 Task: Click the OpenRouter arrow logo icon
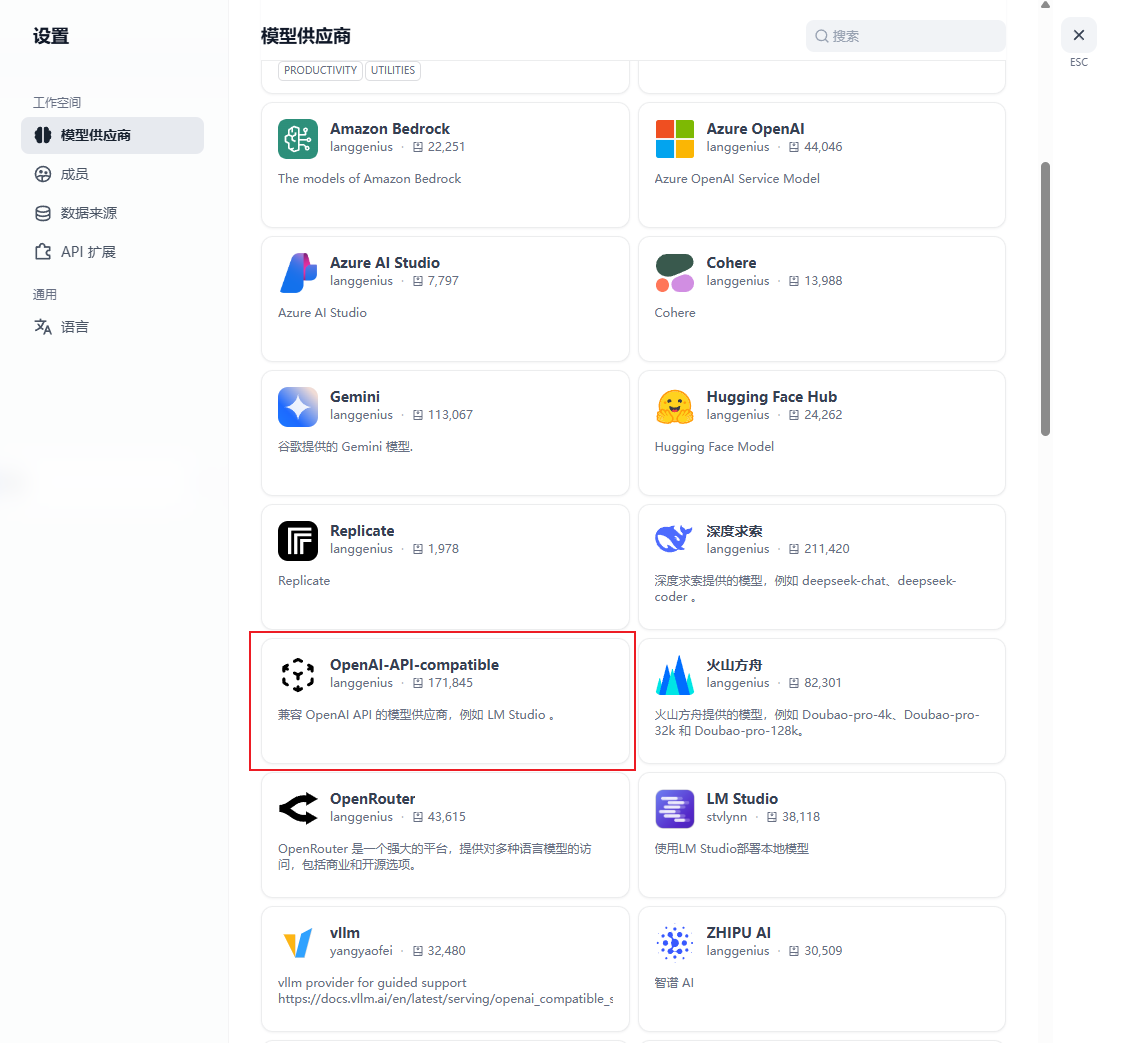point(298,809)
